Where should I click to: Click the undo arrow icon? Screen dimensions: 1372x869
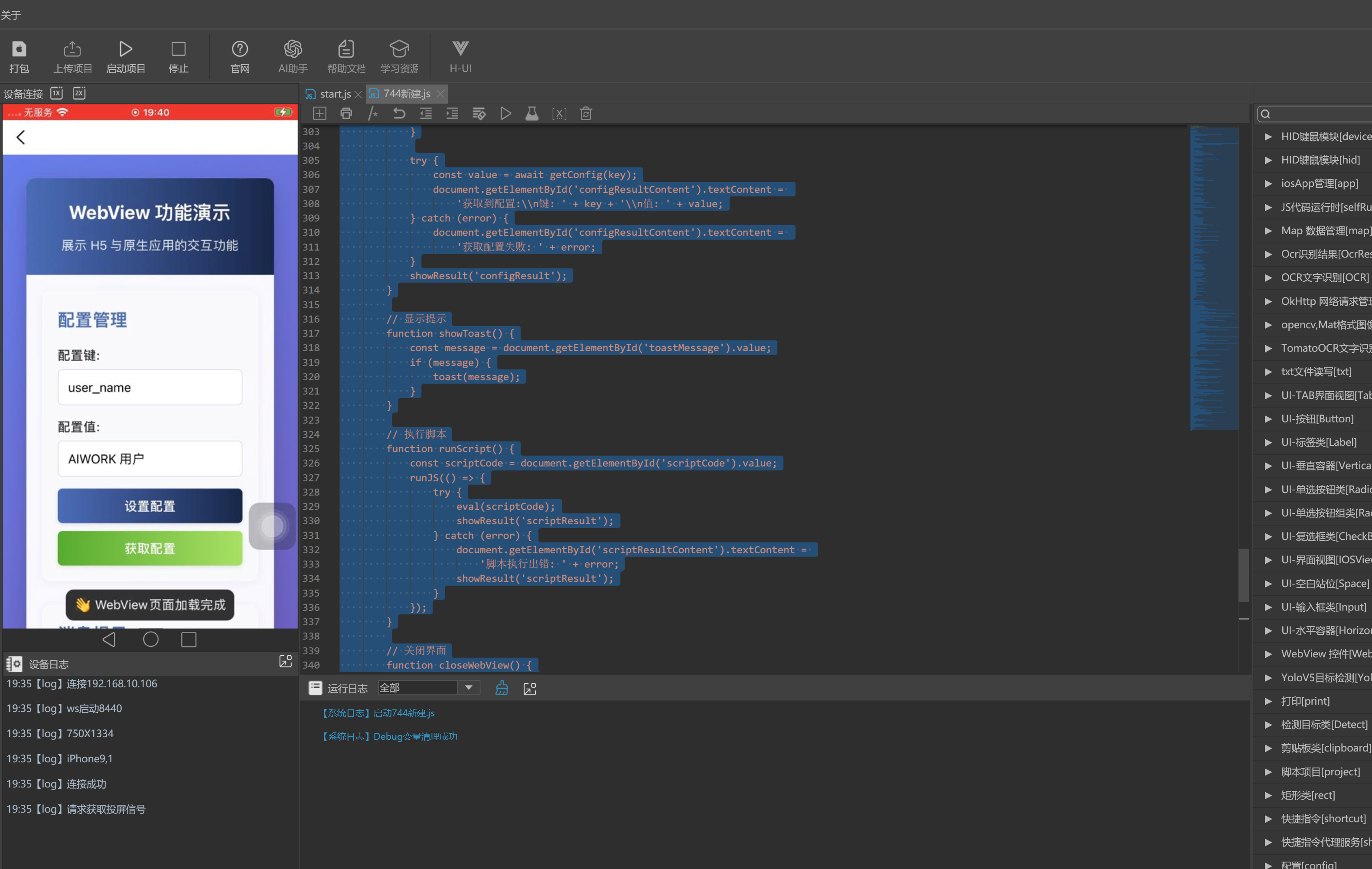pos(399,114)
